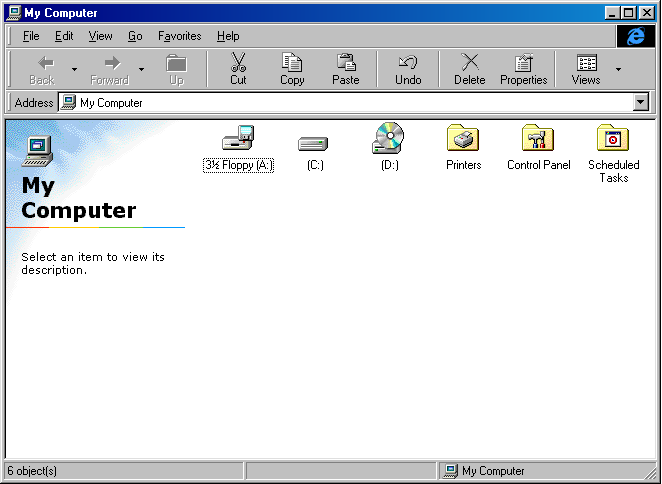The image size is (662, 484).
Task: Select the Scheduled Tasks folder icon
Action: [613, 138]
